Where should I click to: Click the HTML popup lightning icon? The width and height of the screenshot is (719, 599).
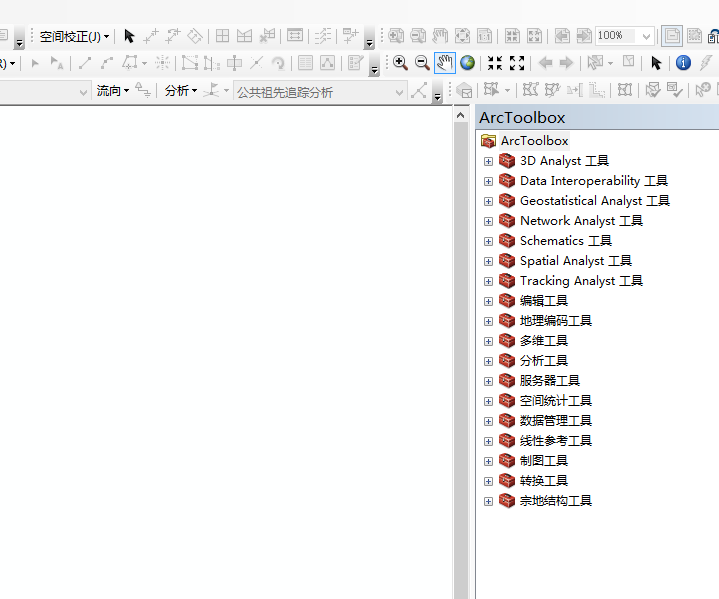[706, 63]
